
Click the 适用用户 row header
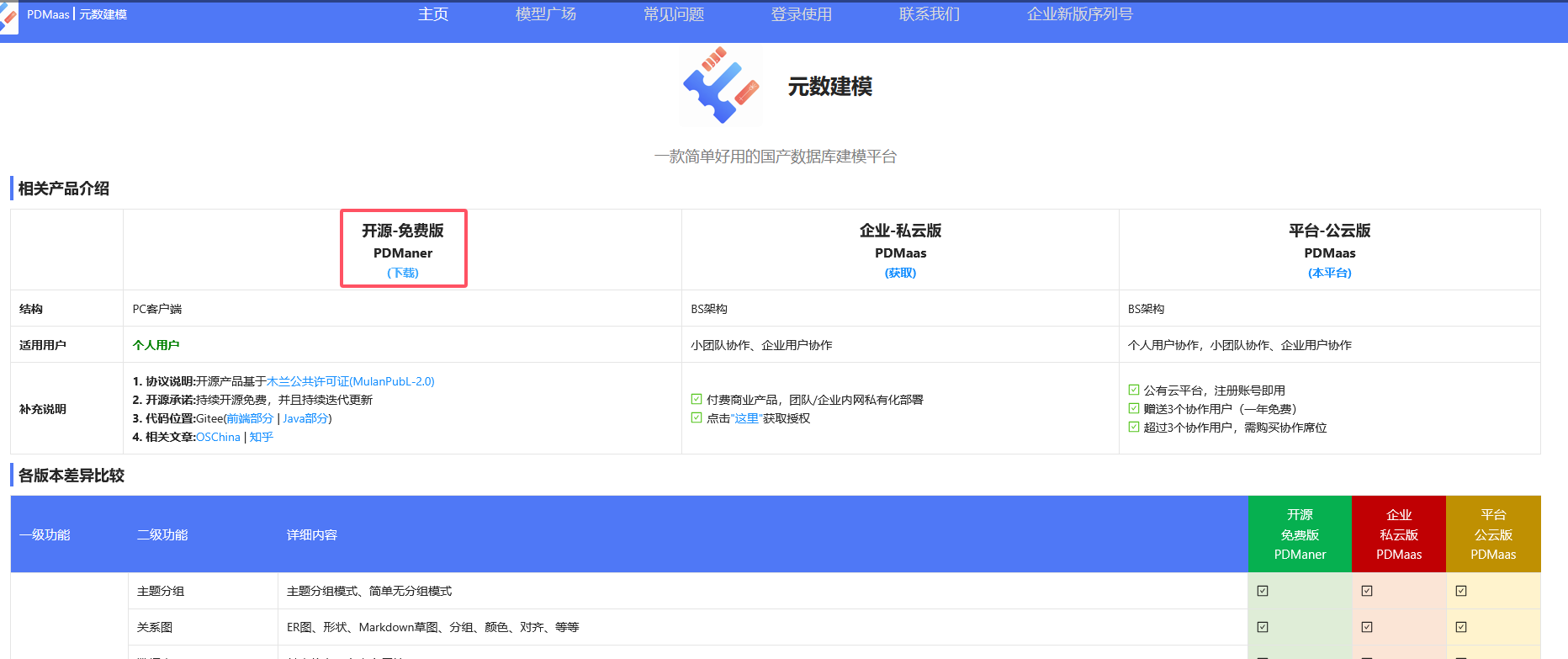(43, 345)
